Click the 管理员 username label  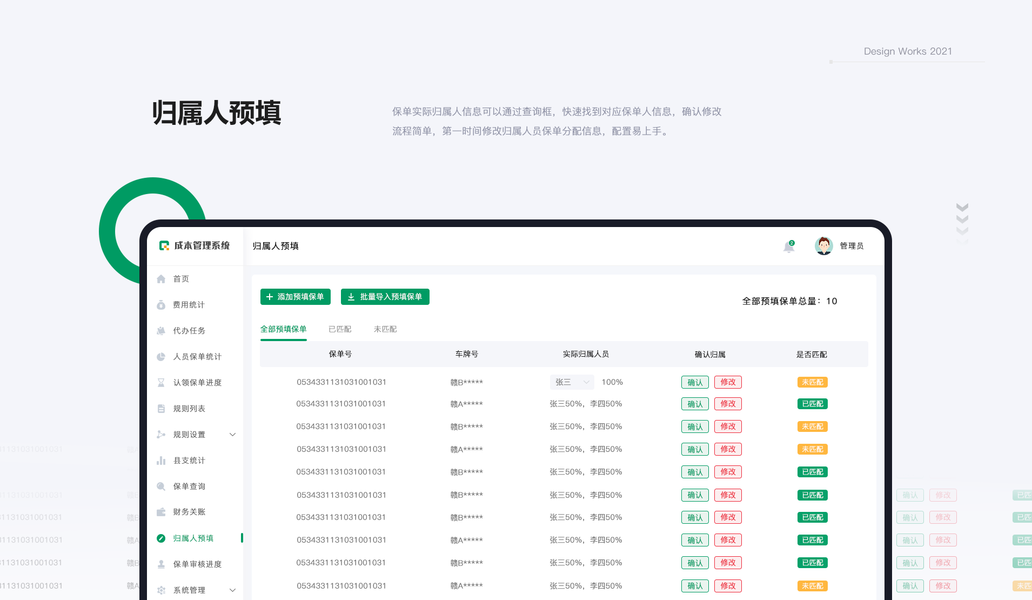point(852,246)
